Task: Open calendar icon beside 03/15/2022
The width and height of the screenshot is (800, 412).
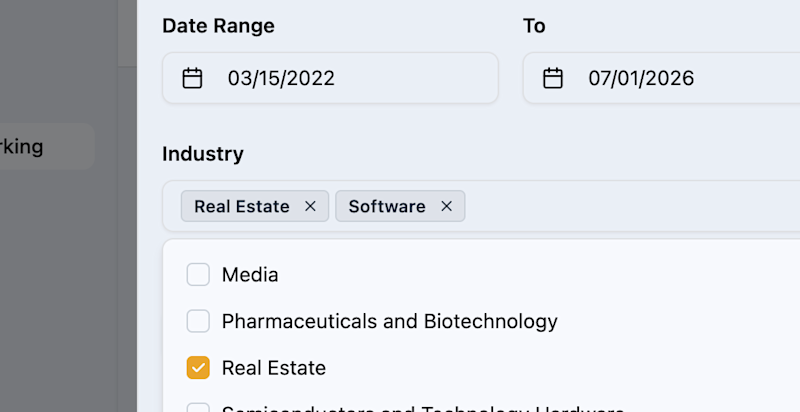Action: [x=192, y=78]
